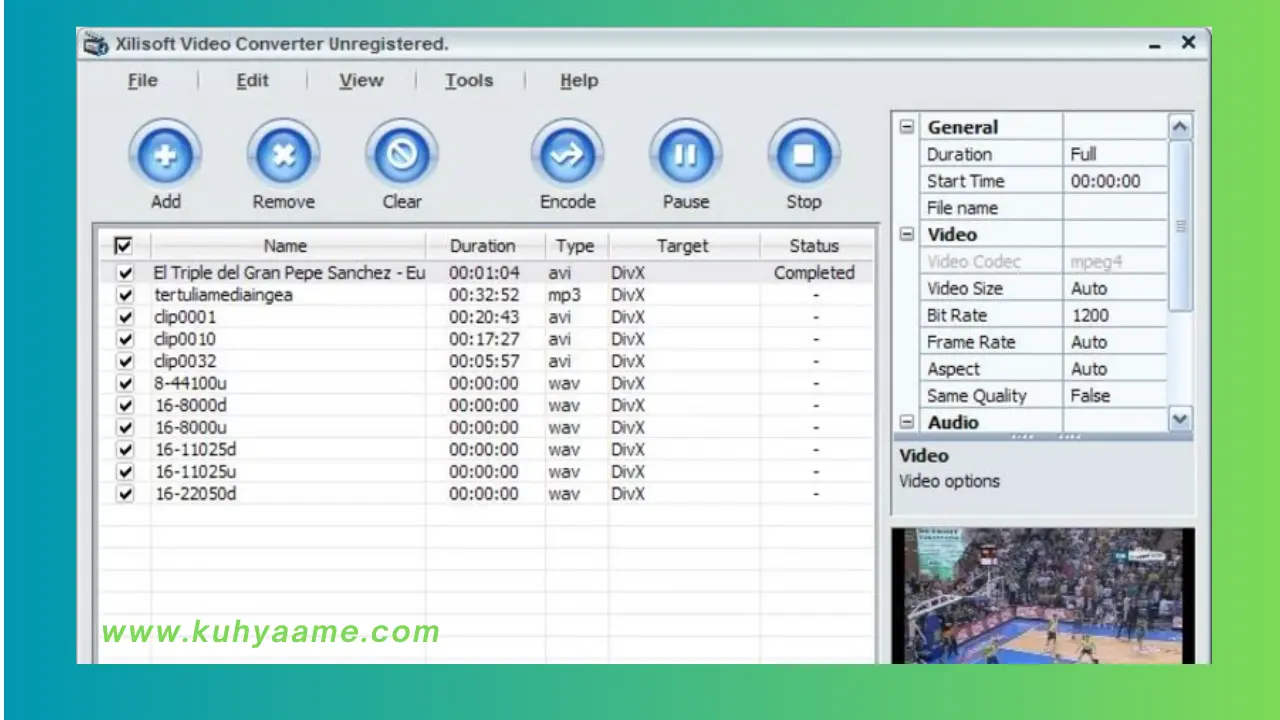1280x720 pixels.
Task: Open the File menu
Action: tap(143, 81)
